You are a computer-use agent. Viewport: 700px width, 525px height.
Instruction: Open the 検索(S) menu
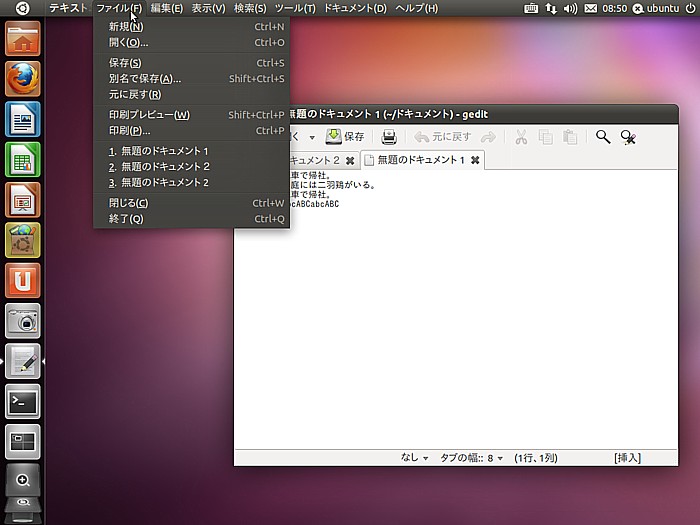(250, 8)
